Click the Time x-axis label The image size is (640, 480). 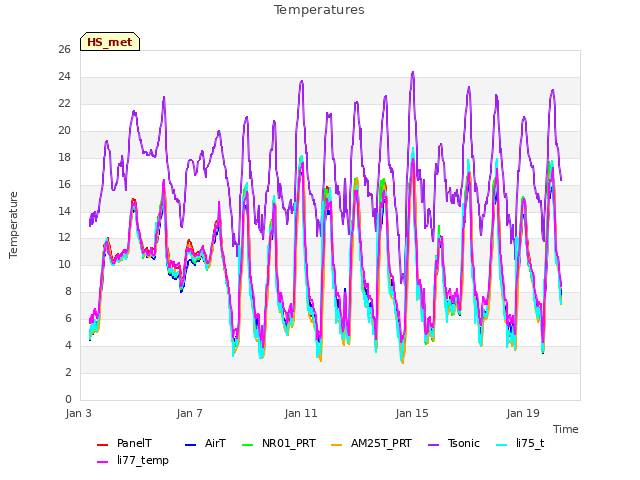point(566,429)
